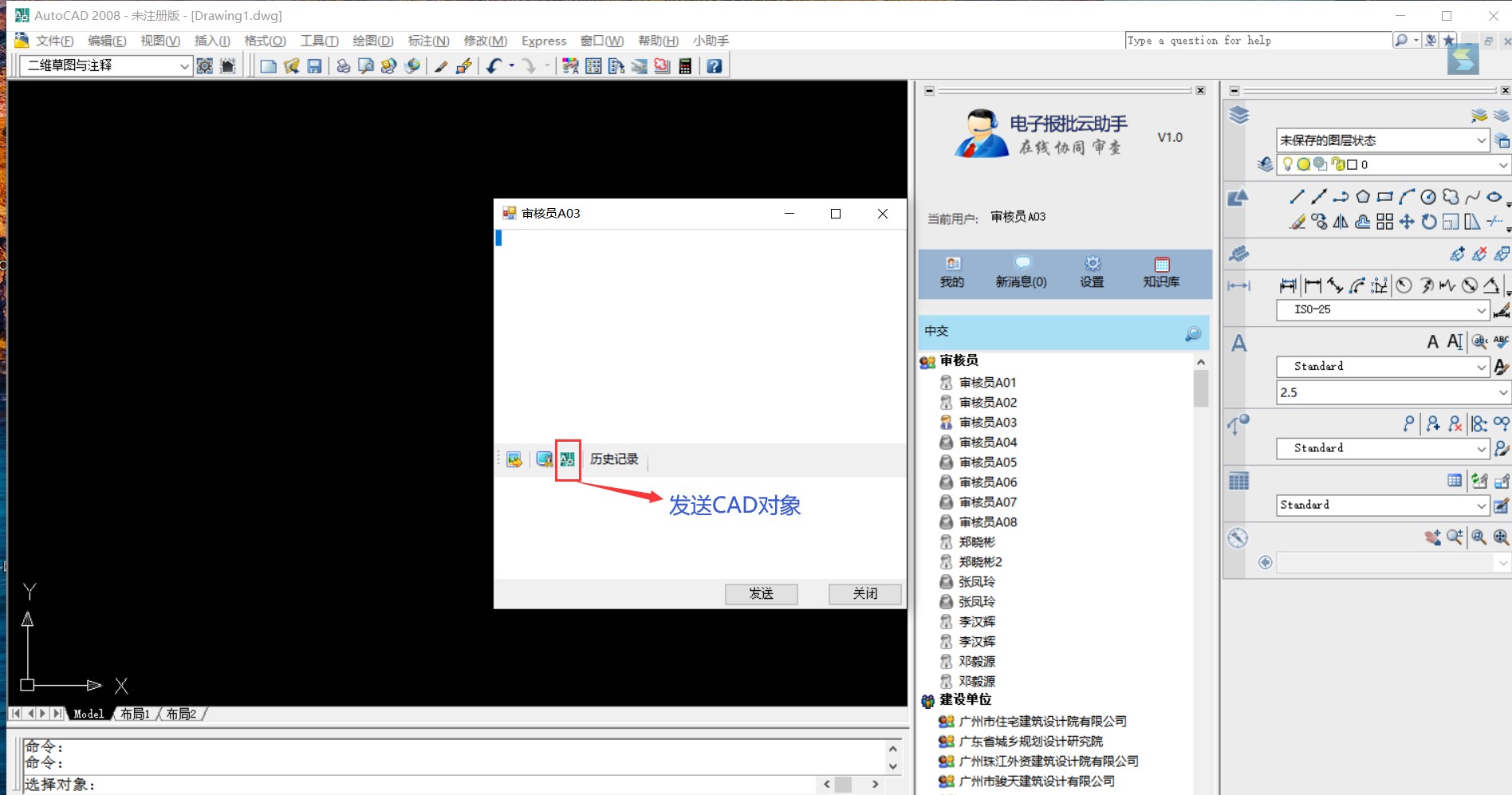The width and height of the screenshot is (1512, 795).
Task: Activate the Mirror modify tool
Action: pos(1341,222)
